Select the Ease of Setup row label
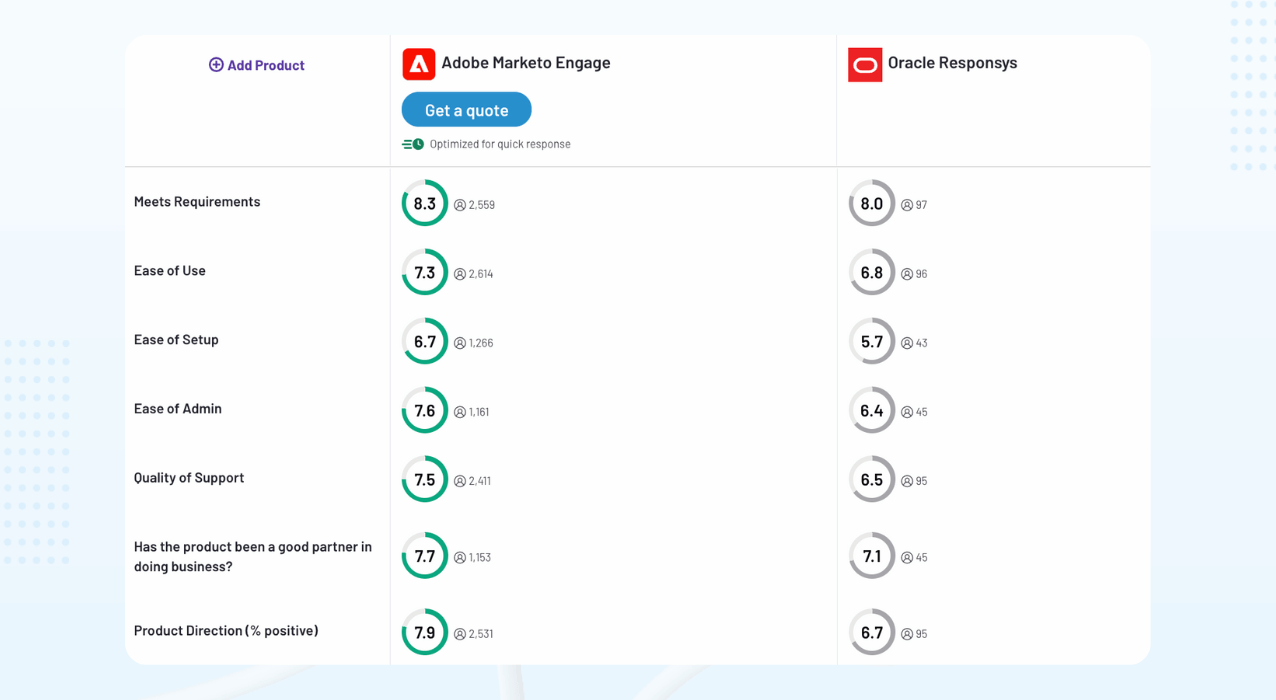This screenshot has width=1276, height=700. (176, 340)
